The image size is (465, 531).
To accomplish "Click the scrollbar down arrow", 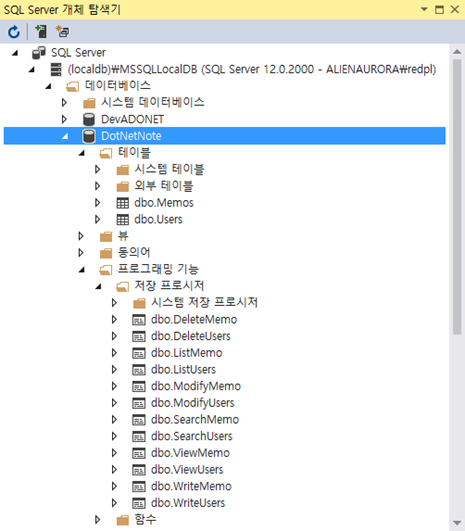I will tap(457, 523).
